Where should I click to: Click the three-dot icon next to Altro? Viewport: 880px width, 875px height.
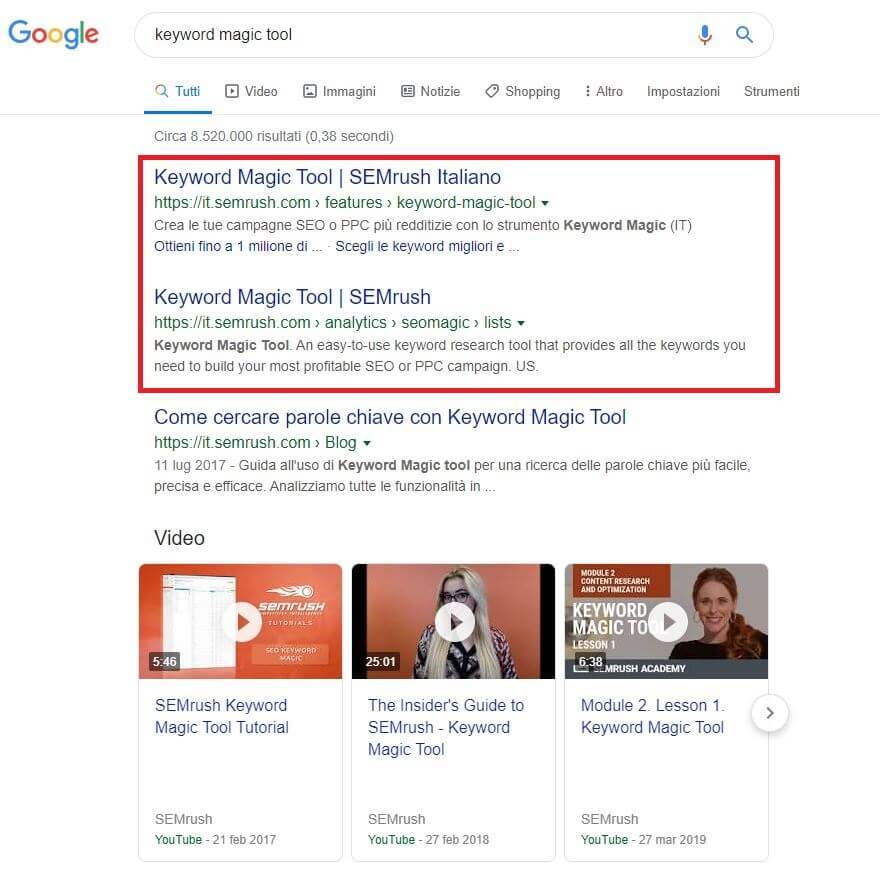click(589, 91)
